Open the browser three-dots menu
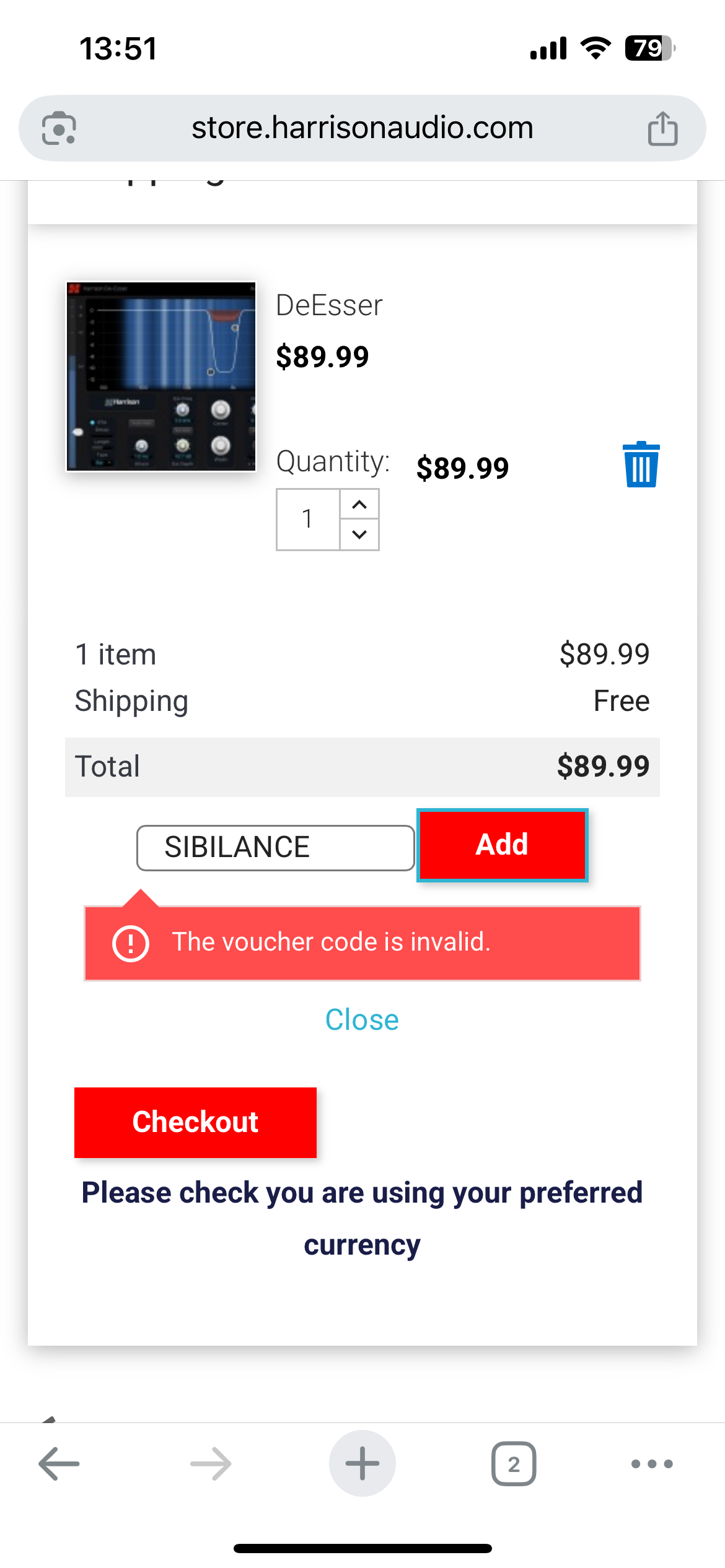Screen dimensions: 725x1568 [x=652, y=1464]
